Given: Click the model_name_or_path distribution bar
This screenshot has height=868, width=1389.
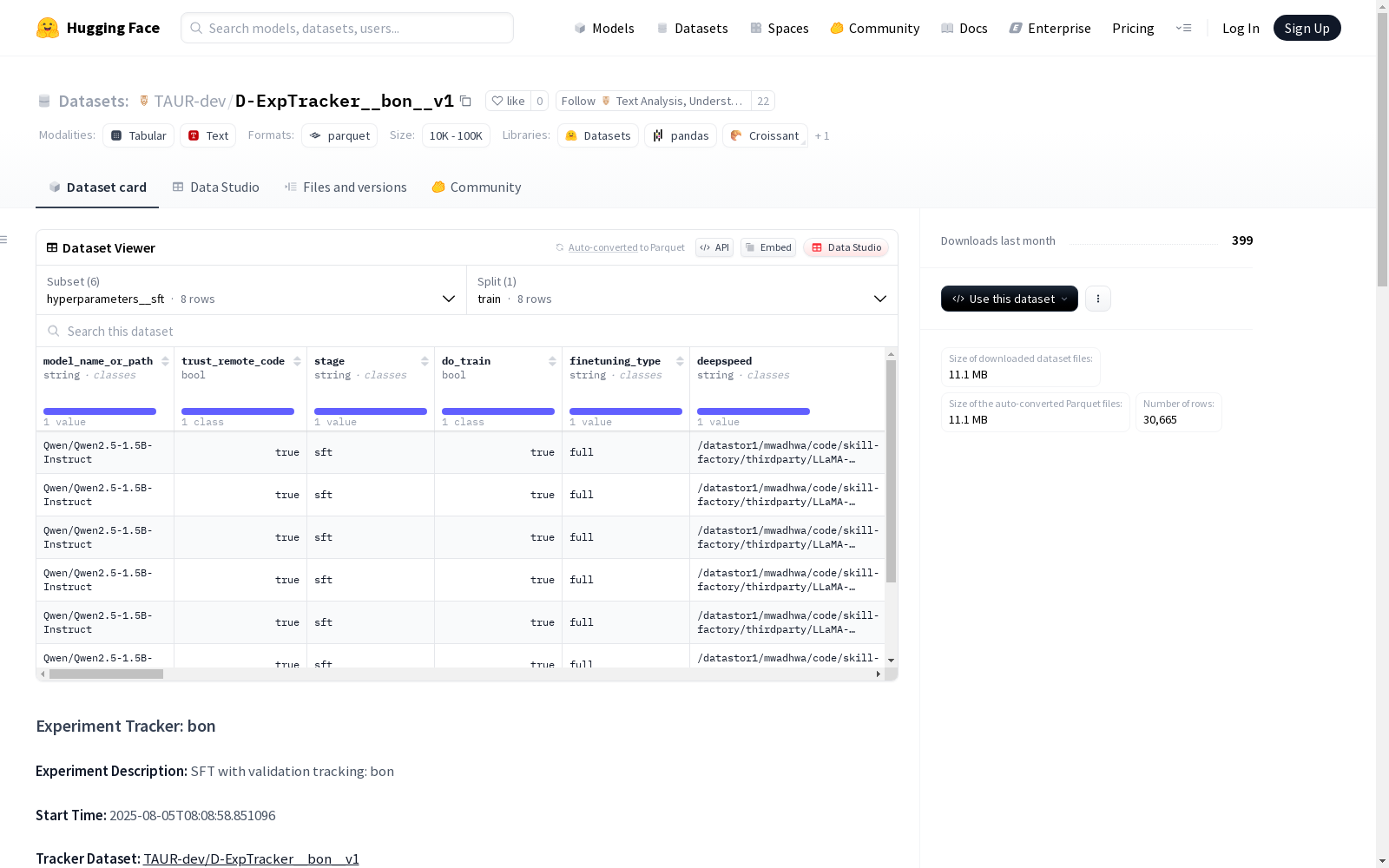Looking at the screenshot, I should [x=100, y=411].
